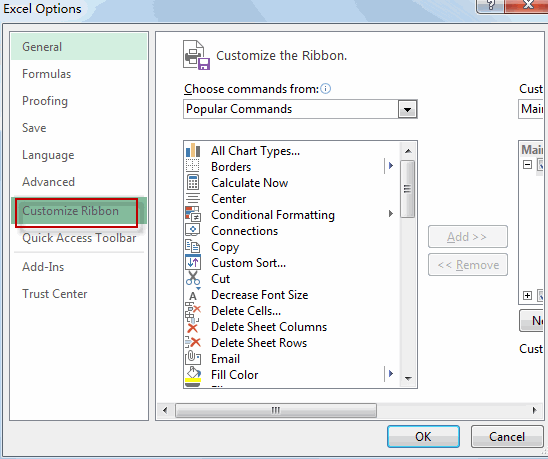Expand the Fill Color submenu arrow

tap(391, 374)
